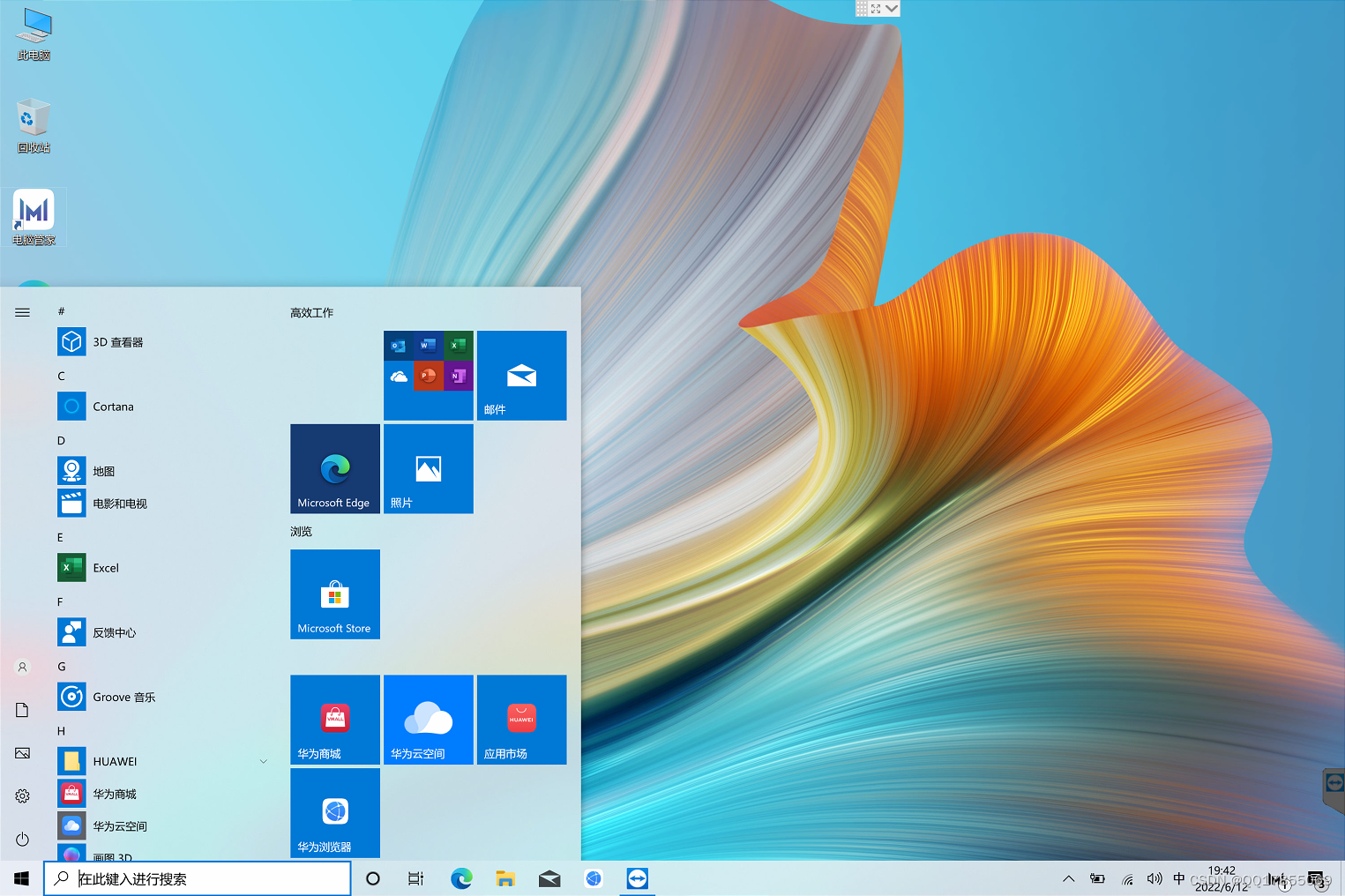Click the Windows Start button
1345x896 pixels.
(x=22, y=878)
